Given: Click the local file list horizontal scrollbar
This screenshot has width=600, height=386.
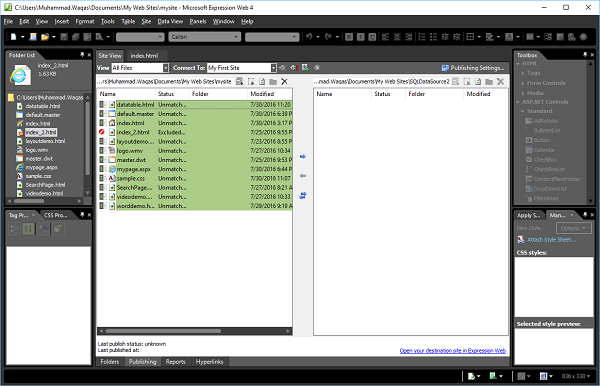Looking at the screenshot, I should (x=194, y=331).
